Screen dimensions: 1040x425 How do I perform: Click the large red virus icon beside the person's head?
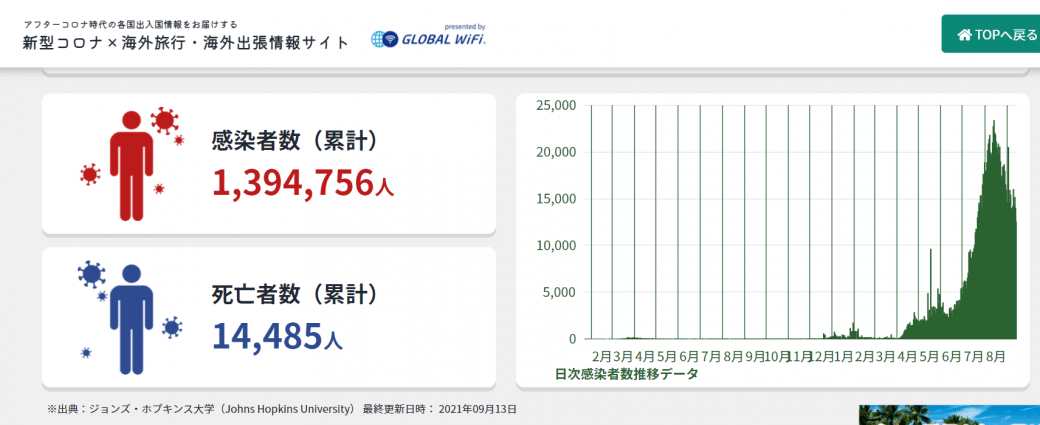click(x=164, y=121)
